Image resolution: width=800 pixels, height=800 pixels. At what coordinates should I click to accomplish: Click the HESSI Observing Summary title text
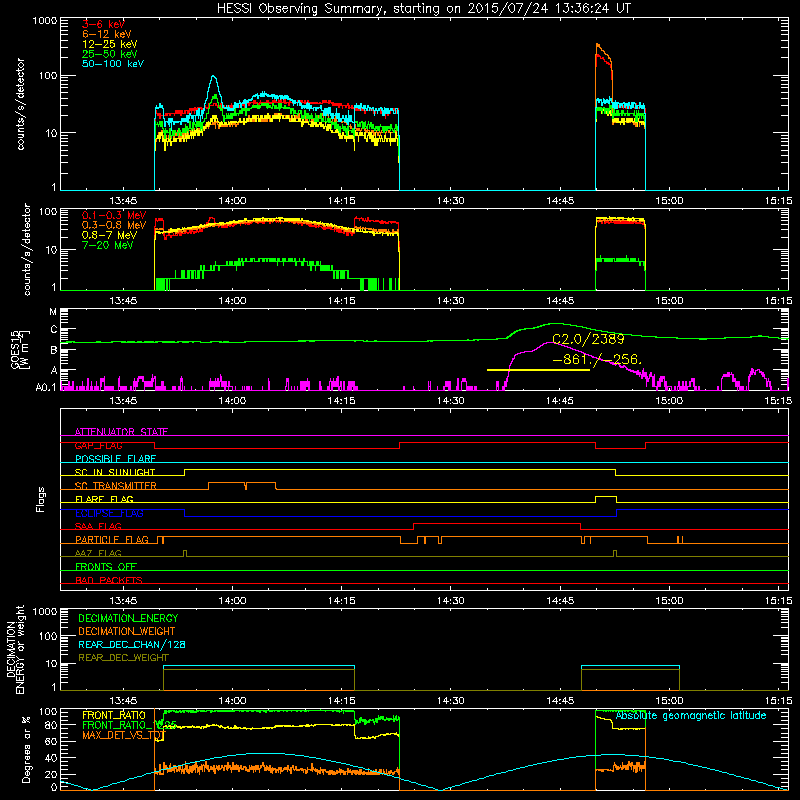tap(423, 9)
